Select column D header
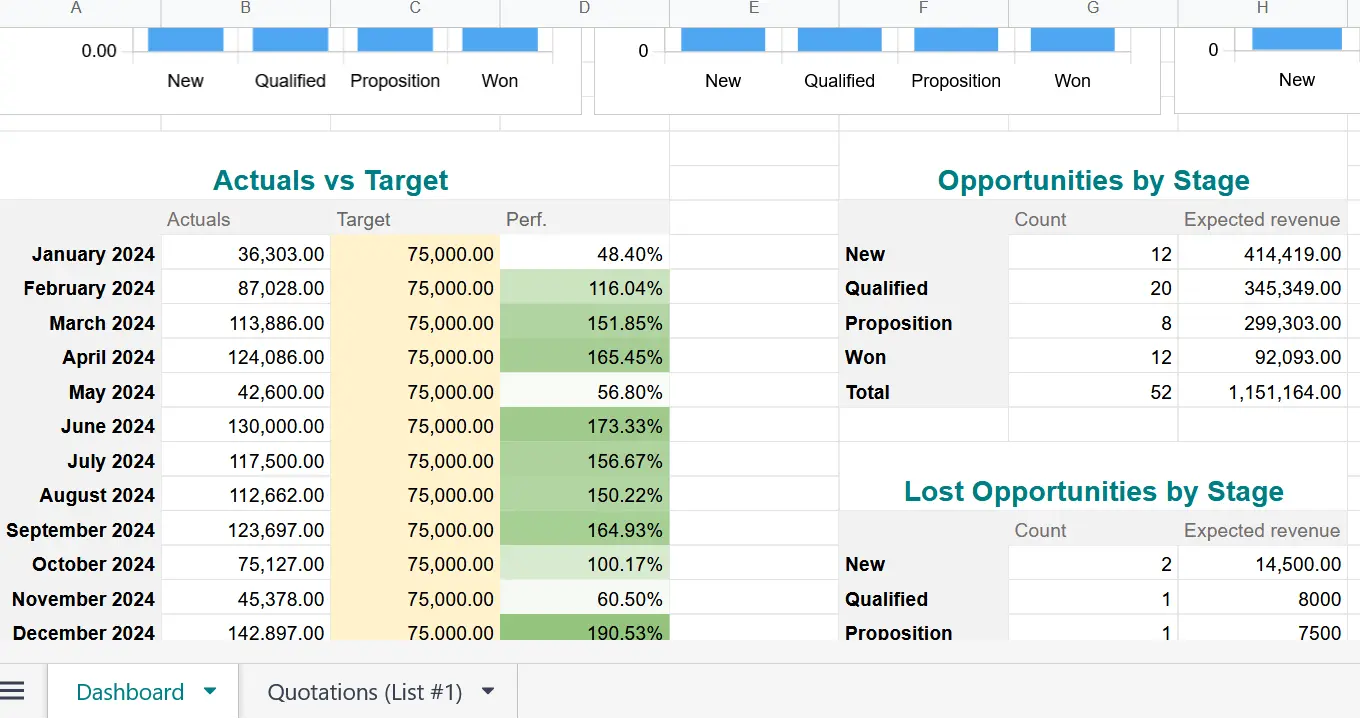 584,8
